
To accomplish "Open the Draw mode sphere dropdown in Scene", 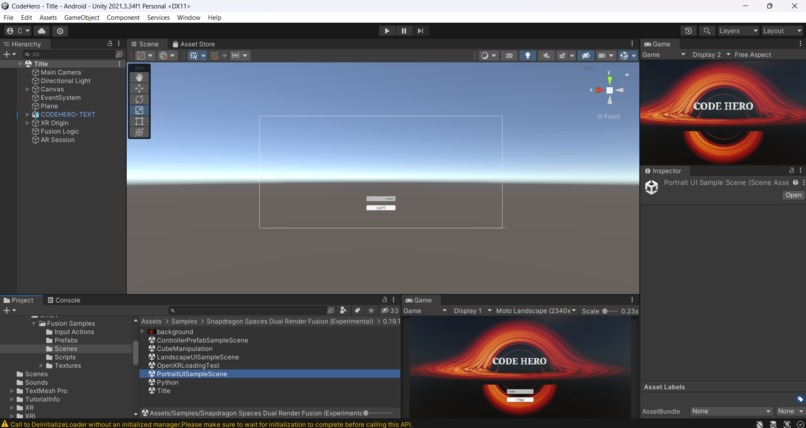I will tap(488, 55).
